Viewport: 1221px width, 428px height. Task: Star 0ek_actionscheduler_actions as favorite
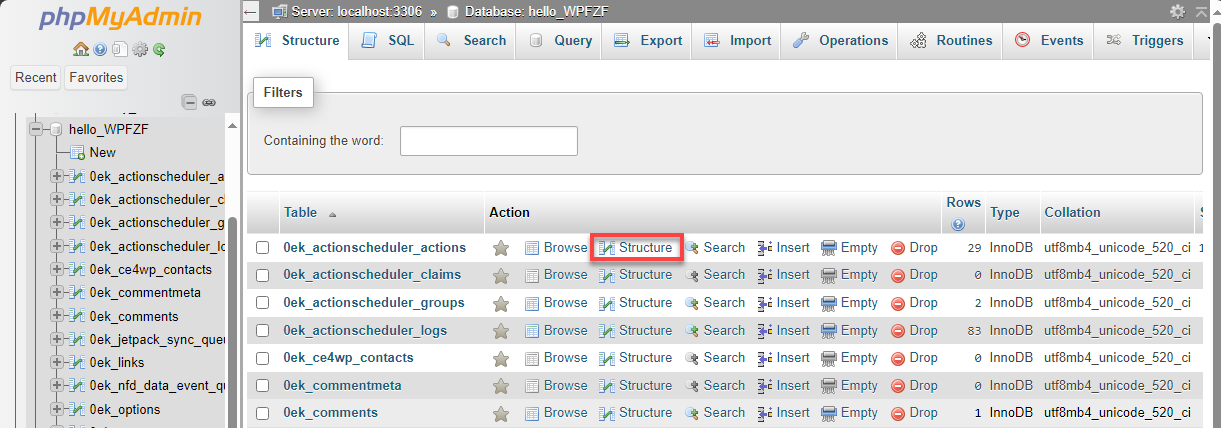501,248
